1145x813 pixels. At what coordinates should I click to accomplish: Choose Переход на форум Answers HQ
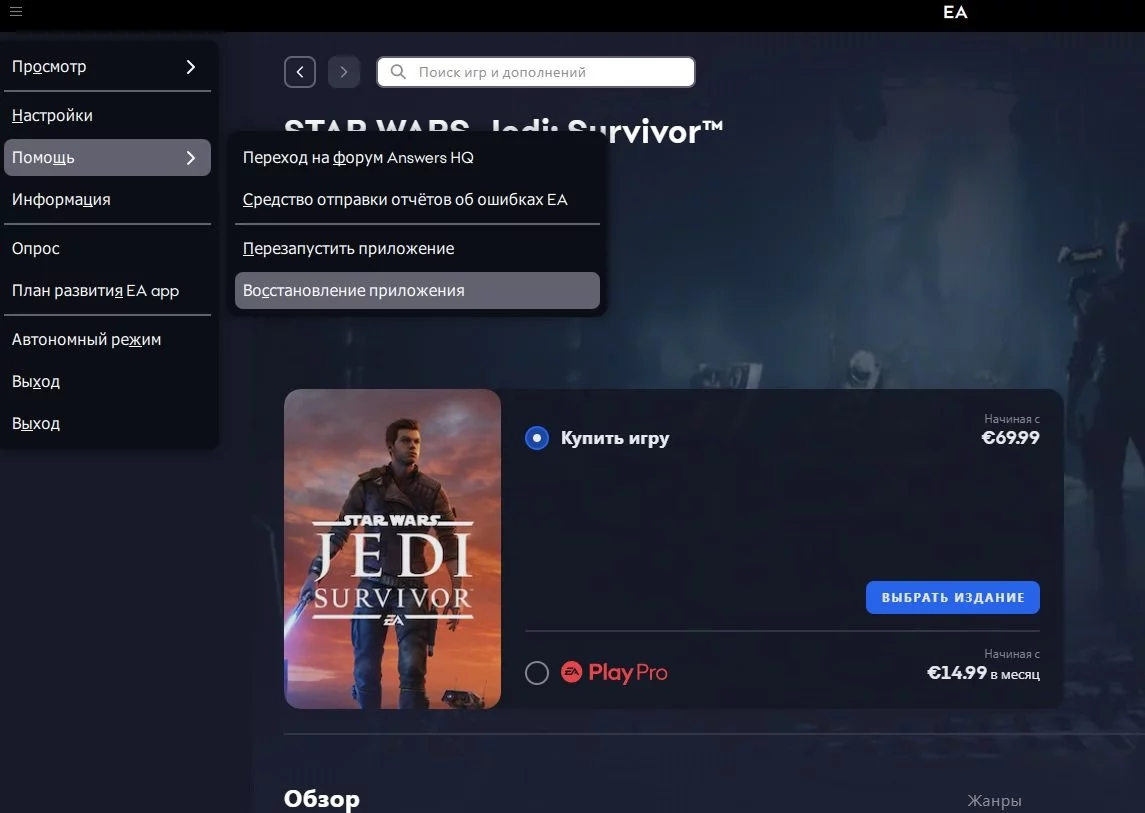[x=417, y=158]
